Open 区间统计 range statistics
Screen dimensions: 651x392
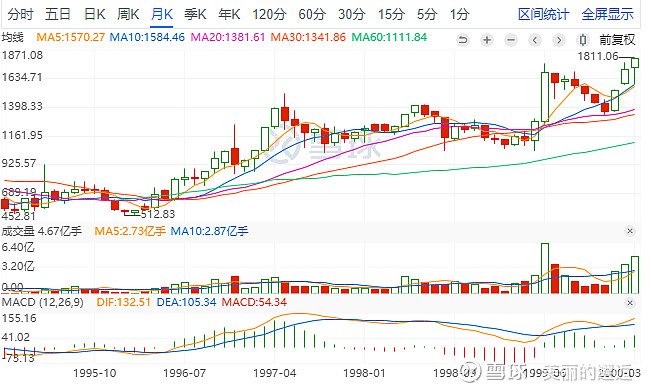coord(543,15)
